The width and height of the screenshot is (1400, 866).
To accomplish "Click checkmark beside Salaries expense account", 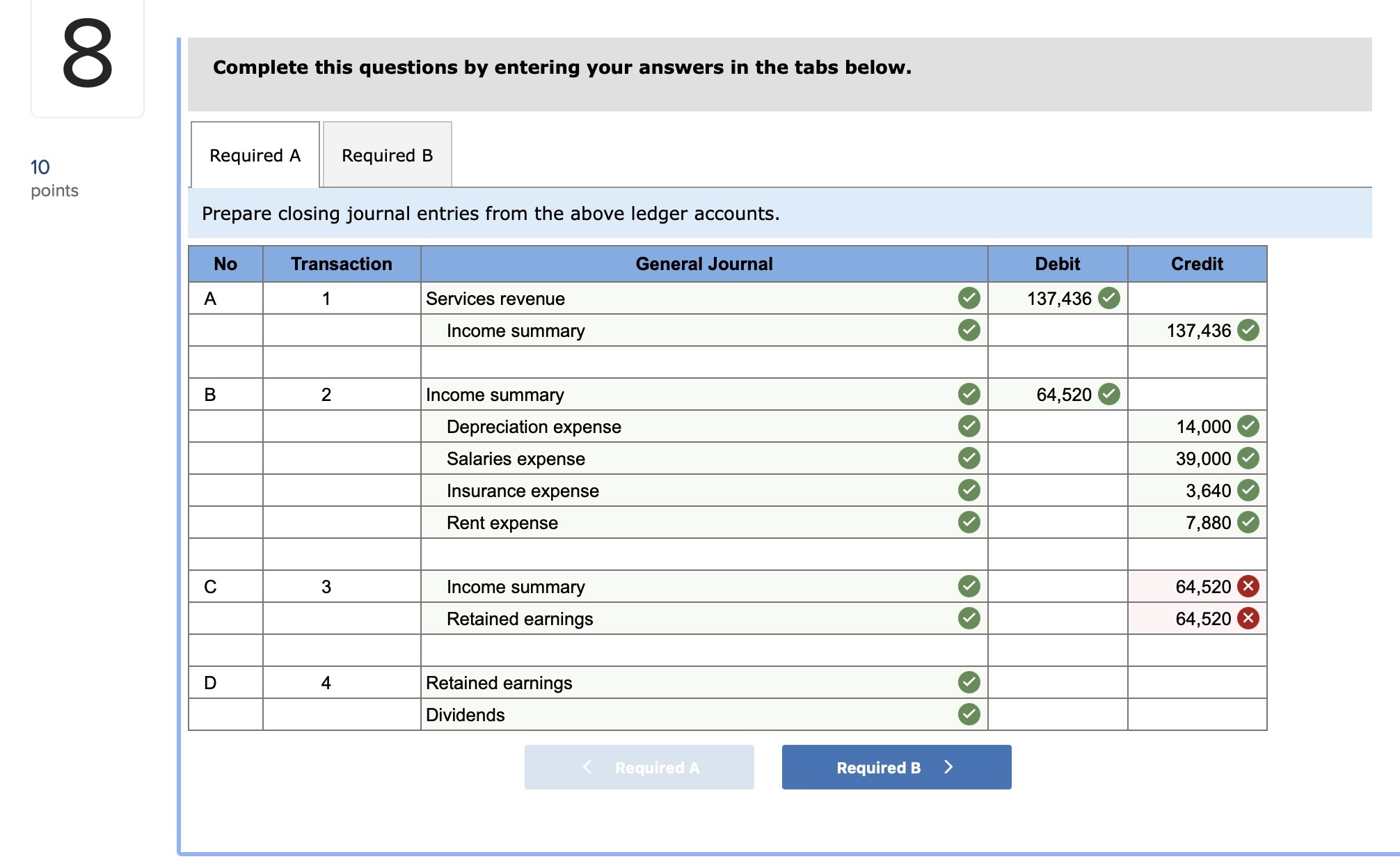I will pyautogui.click(x=969, y=458).
